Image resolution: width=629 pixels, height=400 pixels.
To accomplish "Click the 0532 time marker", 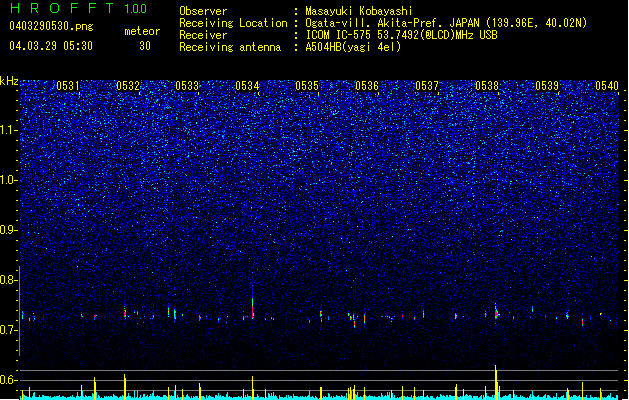I will (128, 86).
